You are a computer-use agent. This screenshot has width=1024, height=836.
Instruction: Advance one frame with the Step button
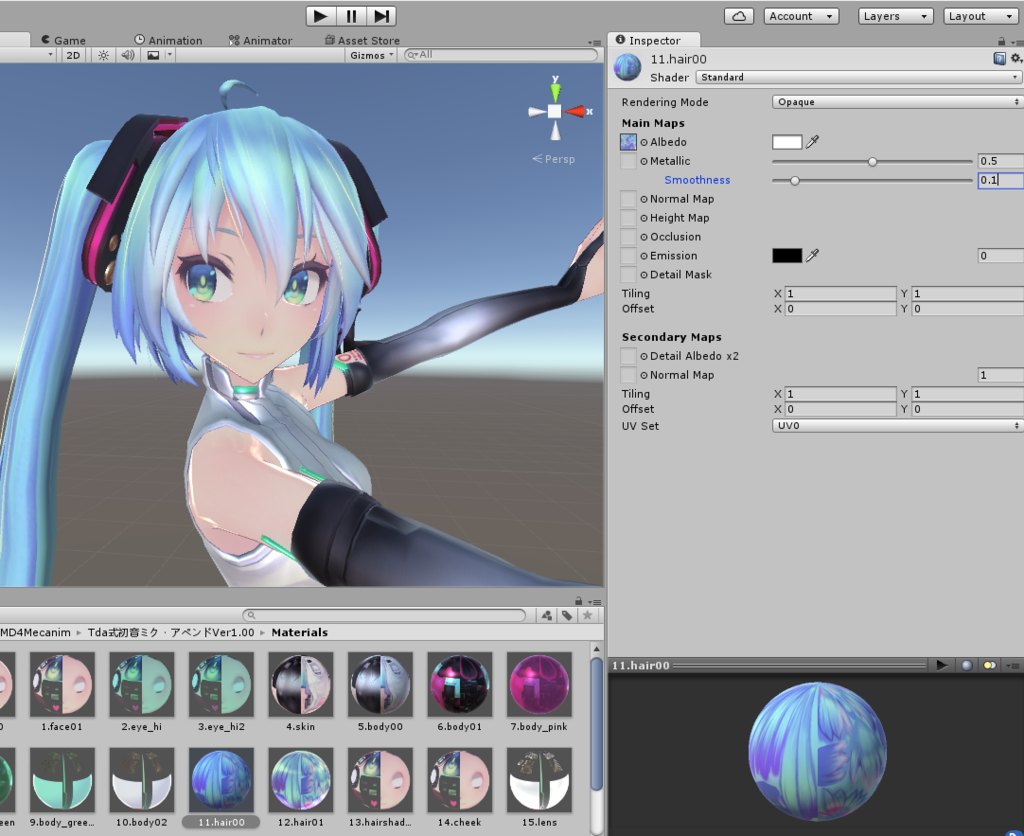click(x=381, y=16)
